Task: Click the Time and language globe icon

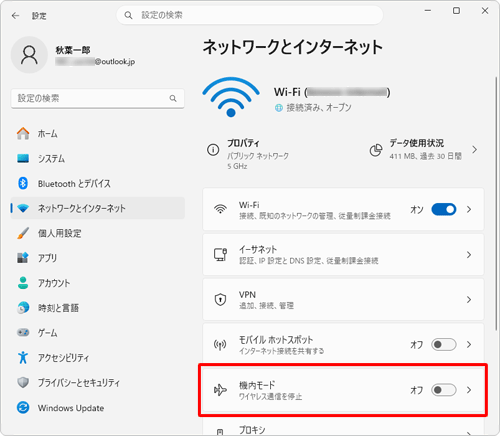Action: 23,308
